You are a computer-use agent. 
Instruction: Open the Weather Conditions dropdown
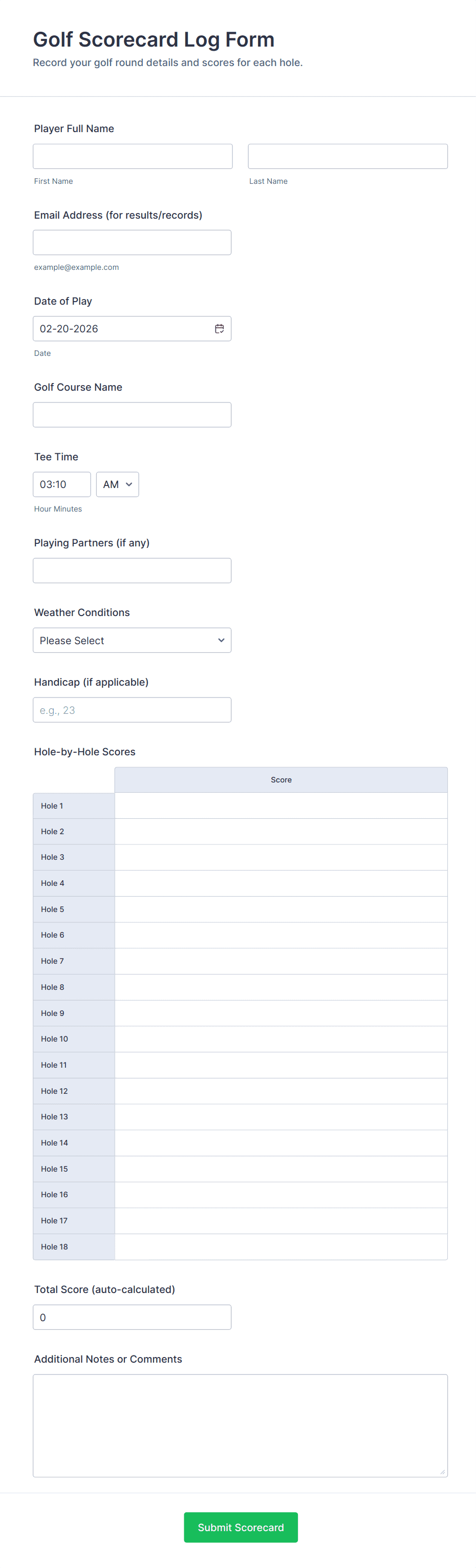click(132, 640)
